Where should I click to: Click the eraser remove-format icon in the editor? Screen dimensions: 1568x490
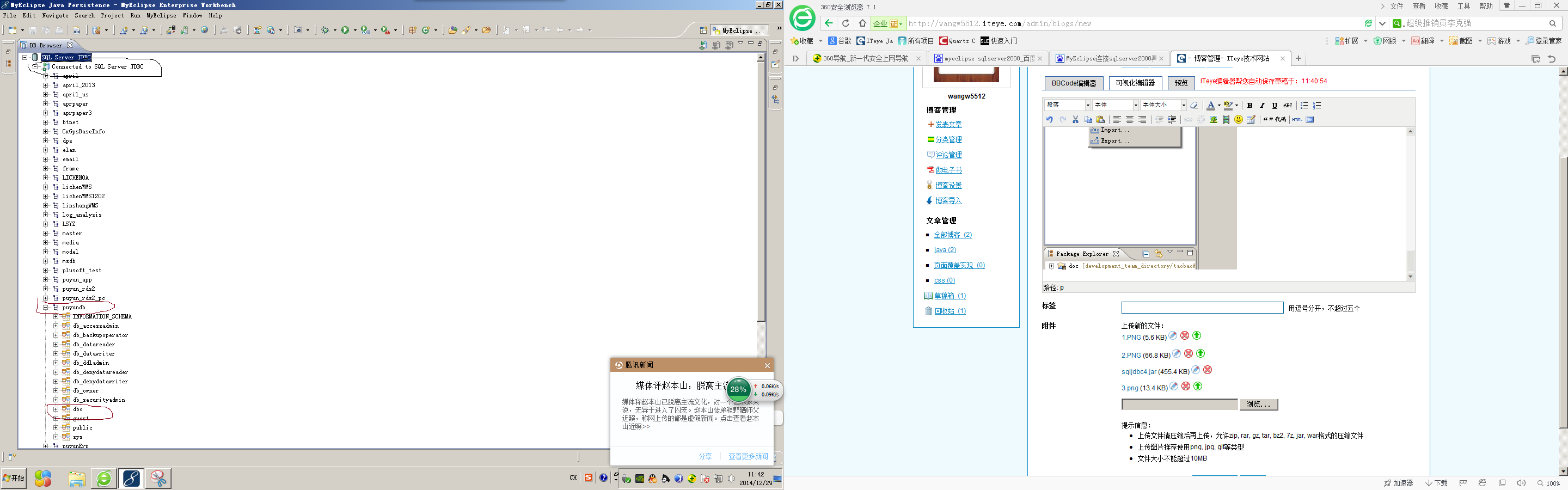tap(1195, 105)
